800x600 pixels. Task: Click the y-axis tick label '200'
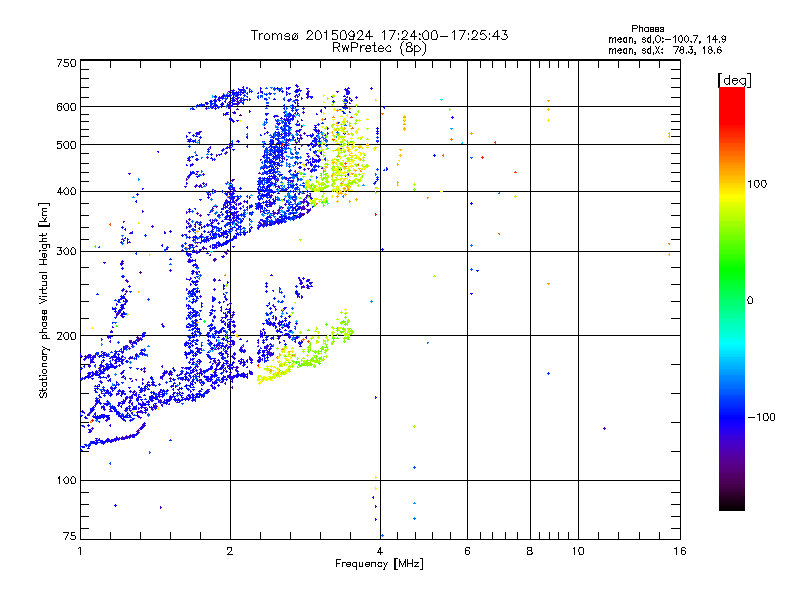[x=66, y=336]
